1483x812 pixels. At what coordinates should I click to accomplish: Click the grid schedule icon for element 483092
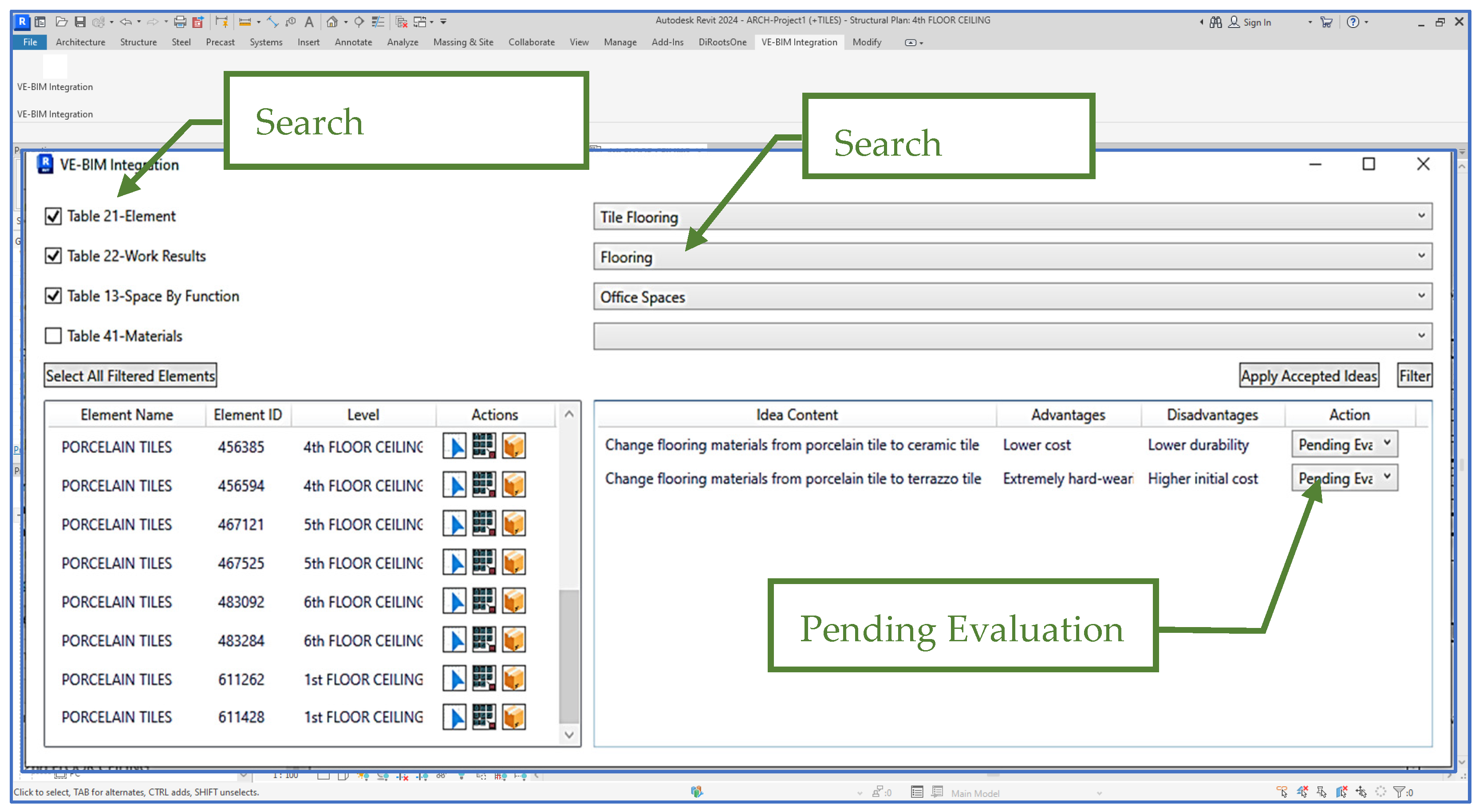(x=484, y=601)
